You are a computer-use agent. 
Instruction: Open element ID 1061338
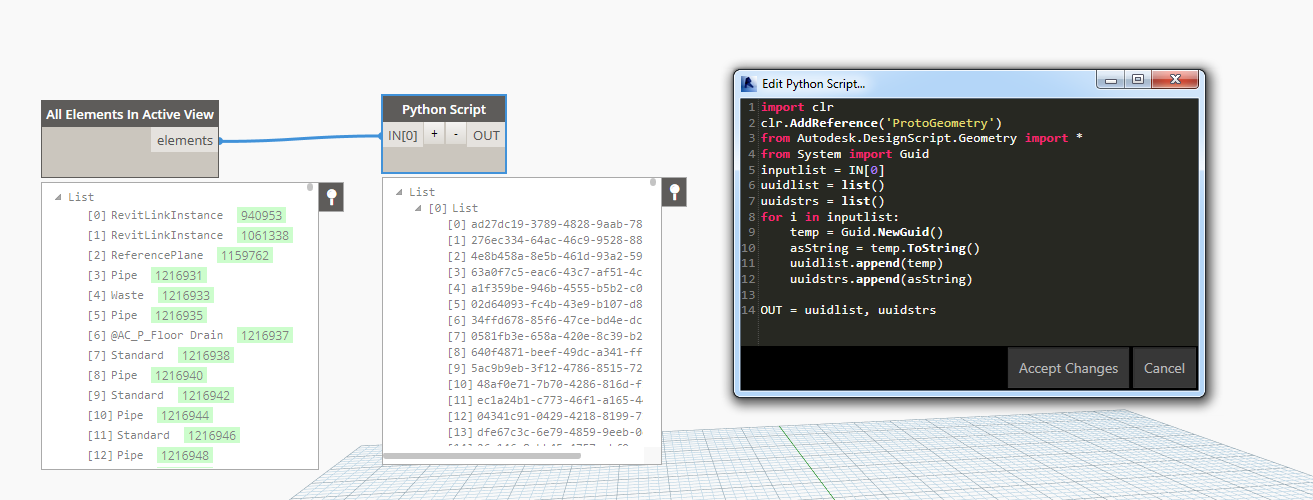click(x=265, y=235)
